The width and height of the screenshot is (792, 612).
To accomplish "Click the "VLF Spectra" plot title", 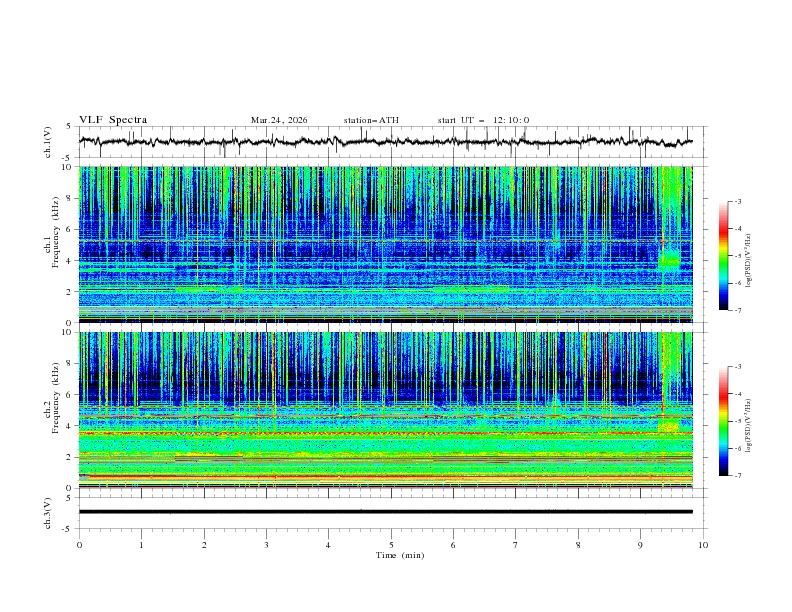I will 113,120.
